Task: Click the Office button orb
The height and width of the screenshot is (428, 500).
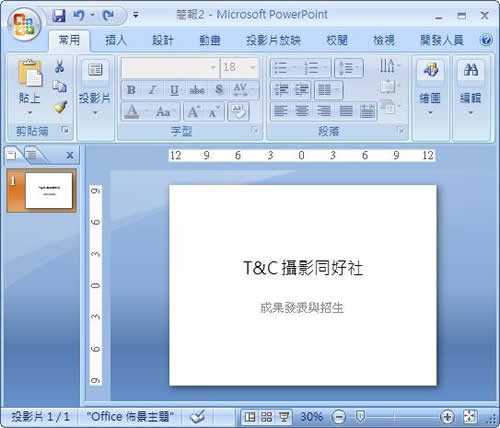Action: [24, 24]
